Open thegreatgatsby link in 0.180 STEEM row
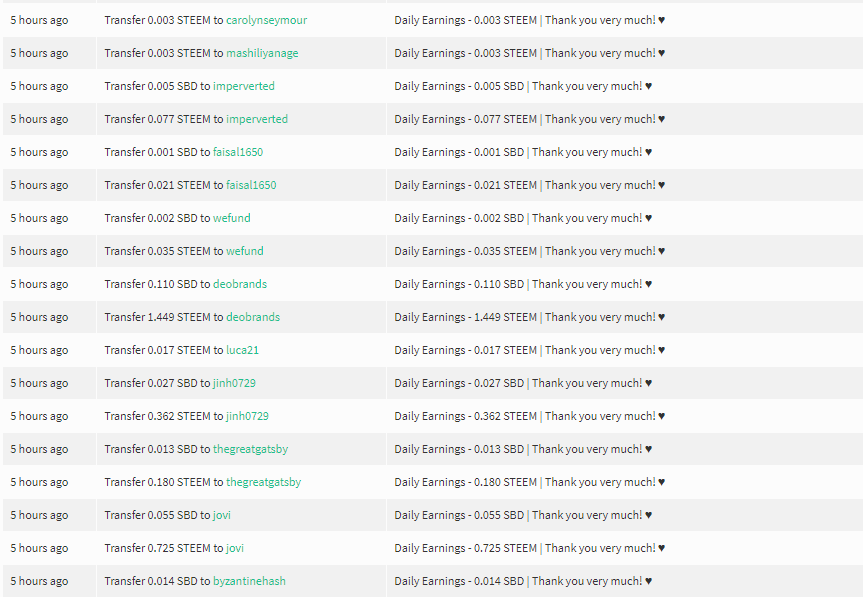This screenshot has height=597, width=863. 264,483
